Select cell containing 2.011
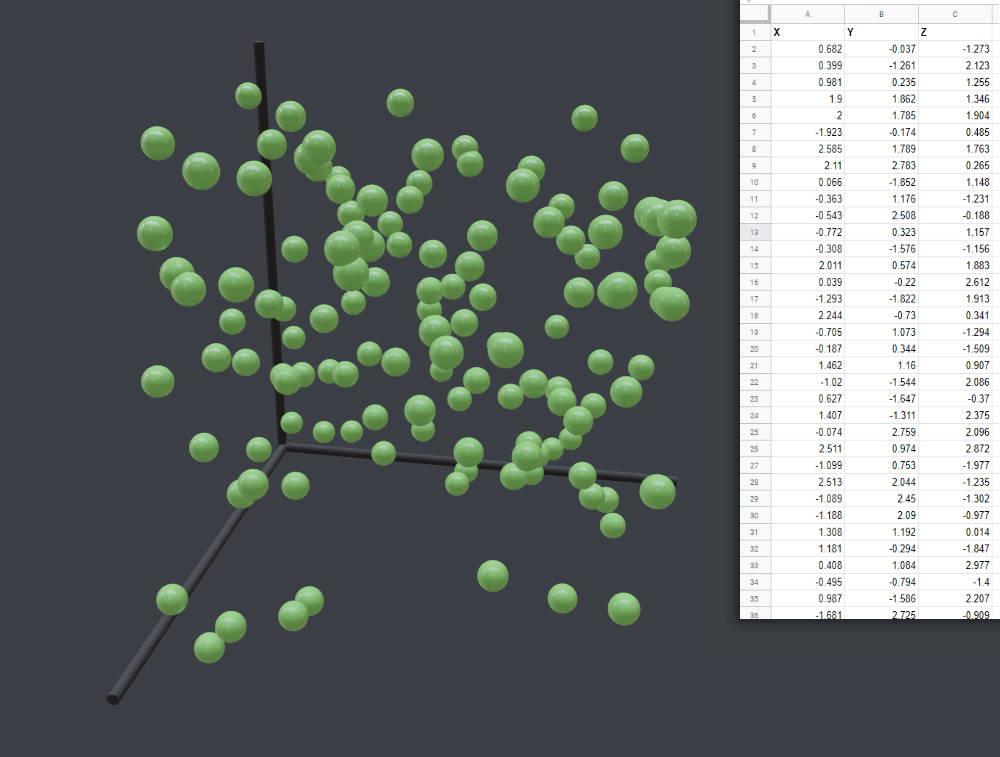 click(x=807, y=265)
